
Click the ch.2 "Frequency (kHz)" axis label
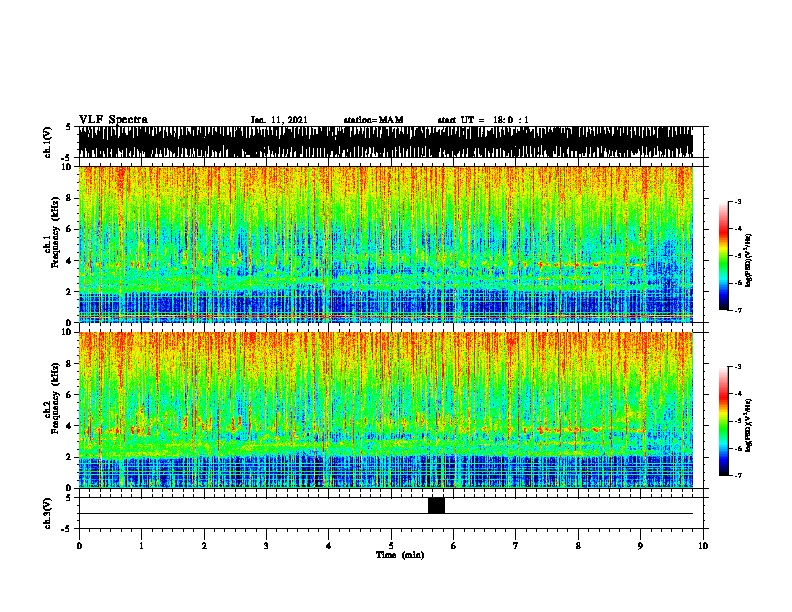point(56,398)
